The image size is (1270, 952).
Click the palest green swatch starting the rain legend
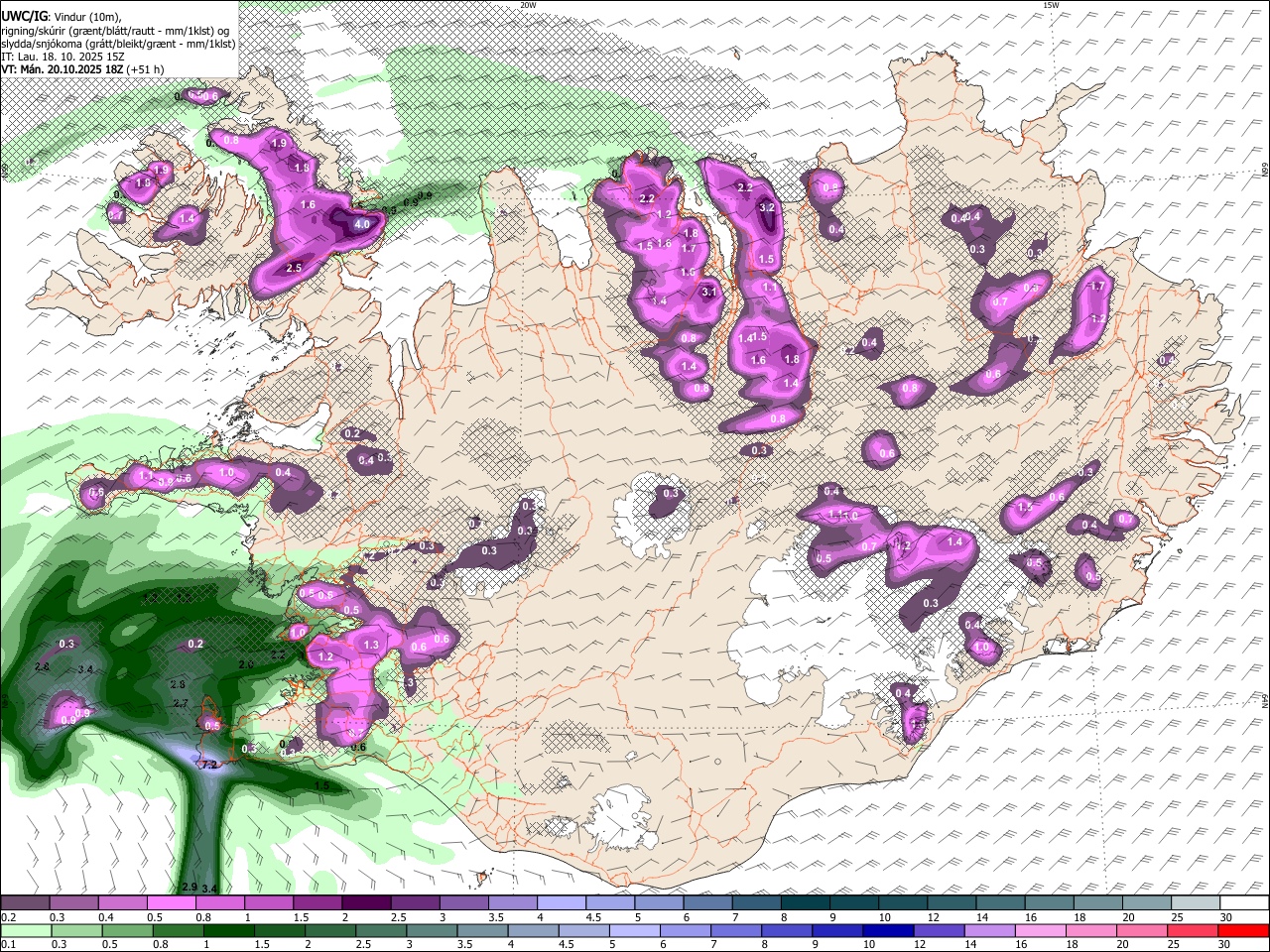coord(25,931)
